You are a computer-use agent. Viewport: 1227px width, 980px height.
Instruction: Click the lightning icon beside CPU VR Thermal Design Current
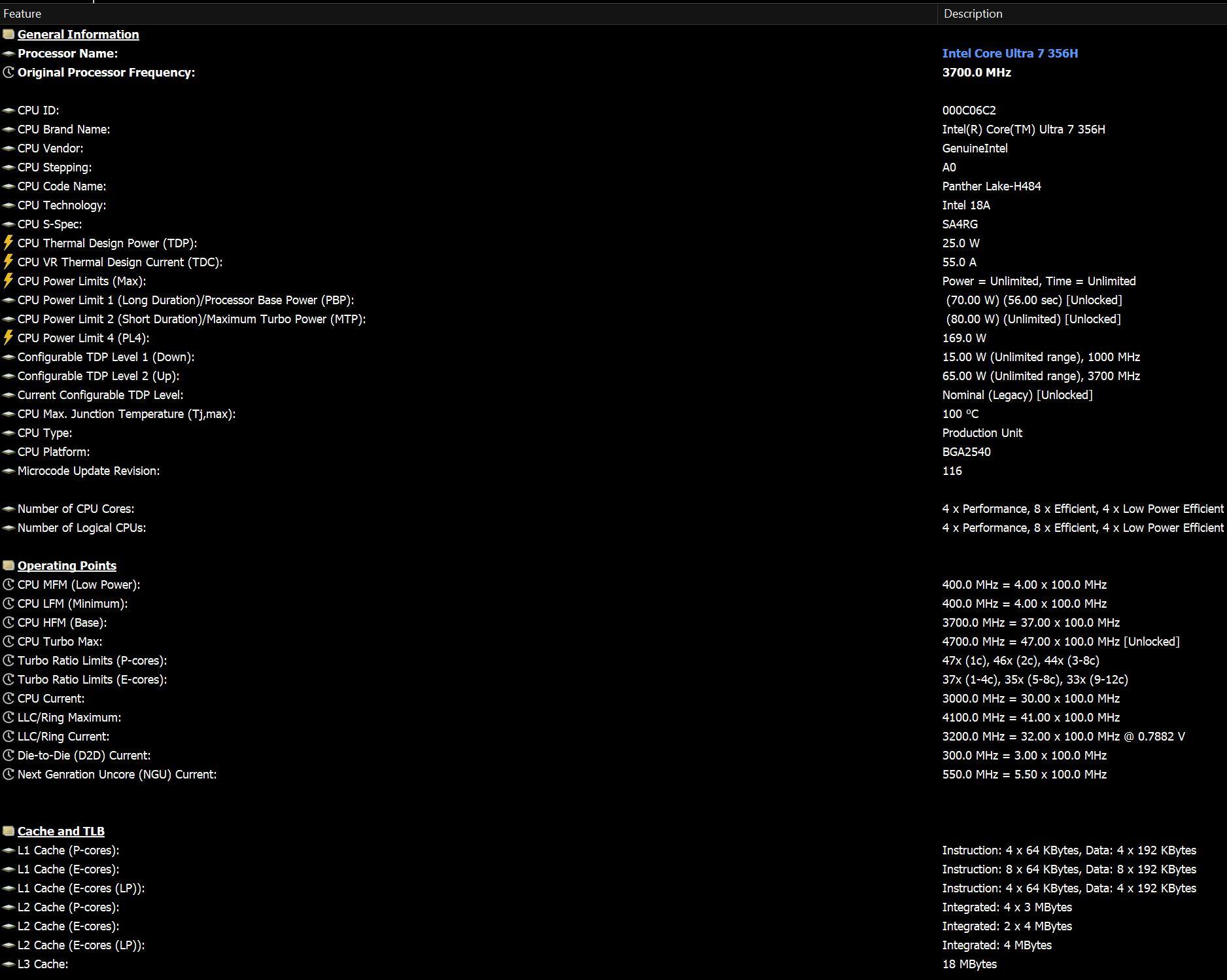tap(9, 262)
